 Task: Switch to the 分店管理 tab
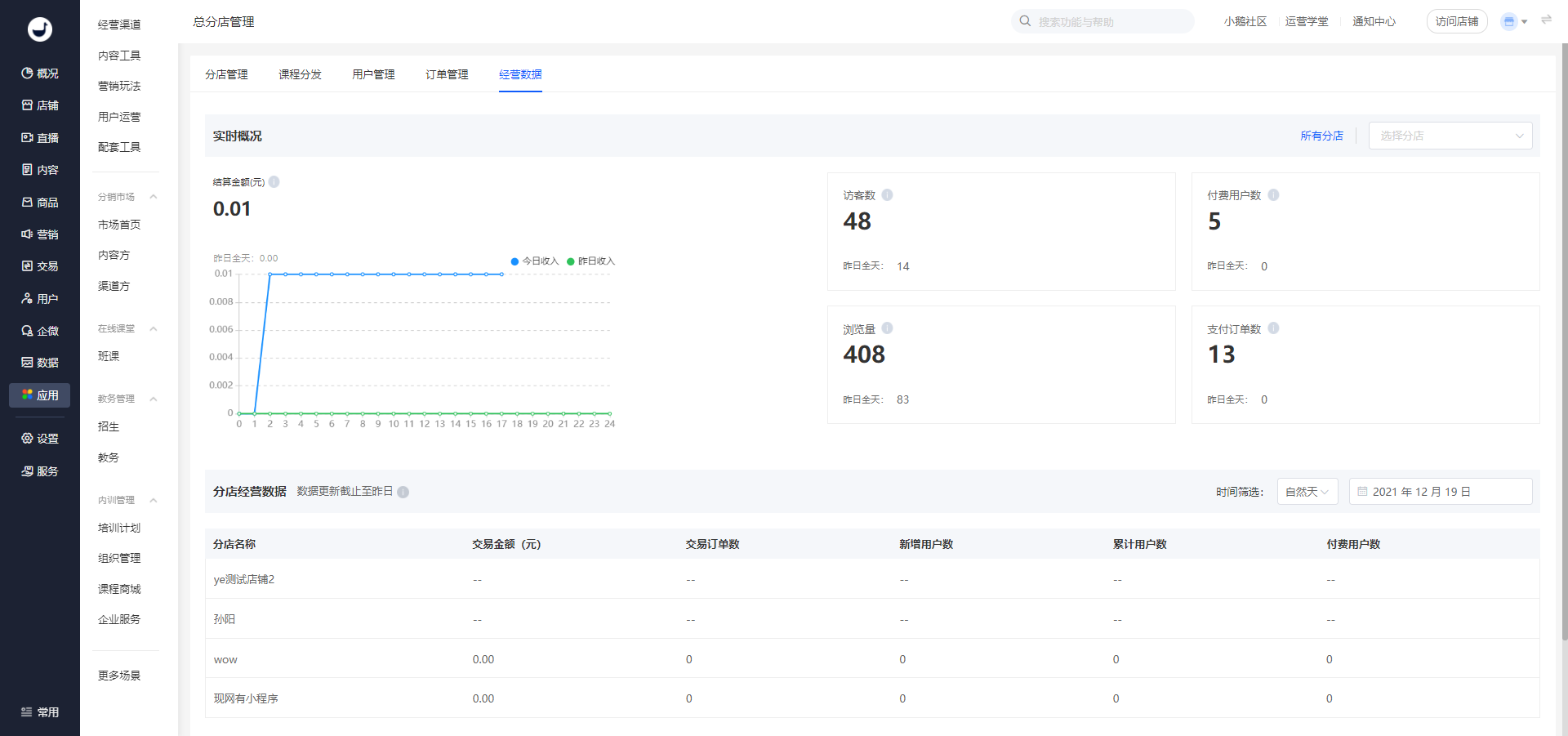coord(226,74)
